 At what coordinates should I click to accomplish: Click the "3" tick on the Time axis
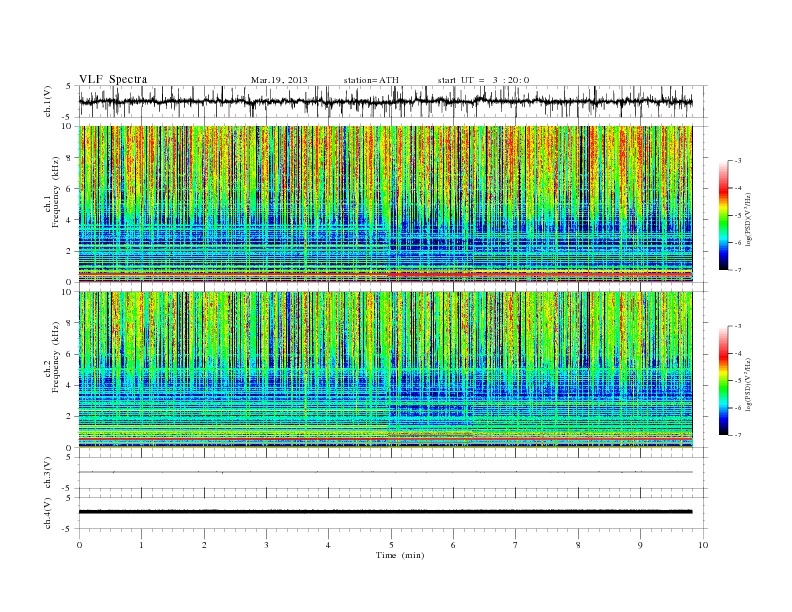[266, 545]
